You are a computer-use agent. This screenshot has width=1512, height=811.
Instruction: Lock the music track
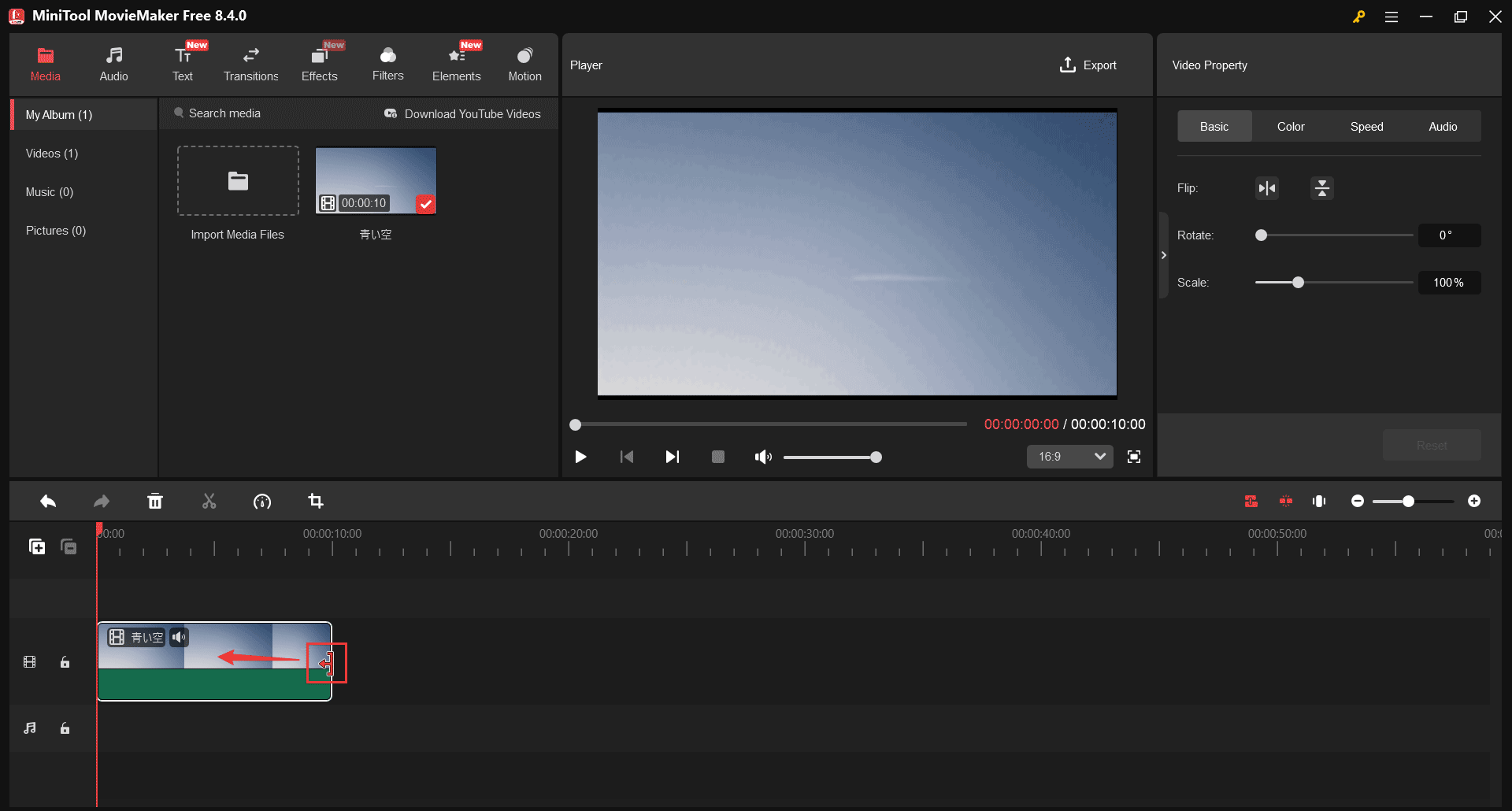tap(65, 728)
